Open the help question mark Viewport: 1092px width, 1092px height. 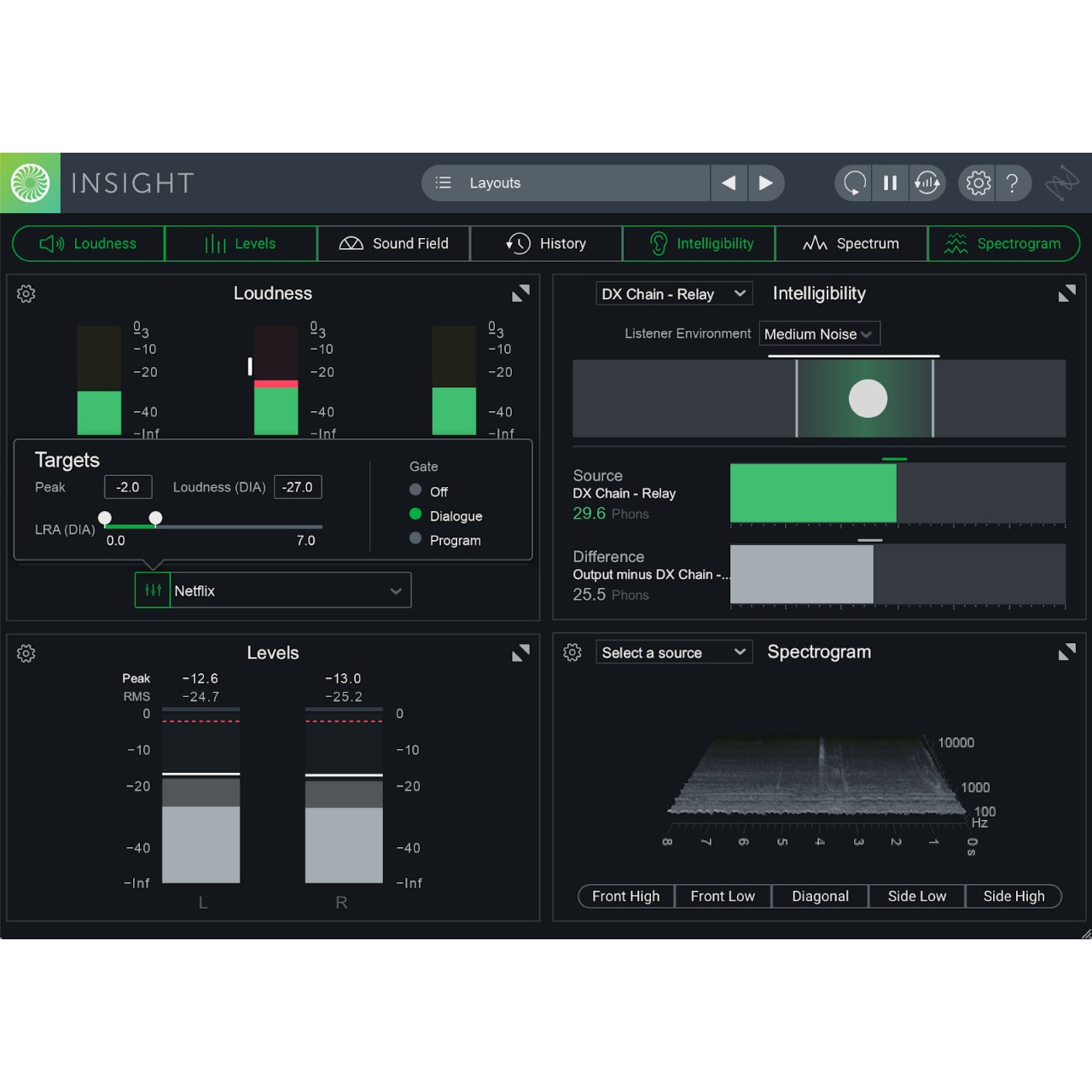click(x=1013, y=183)
